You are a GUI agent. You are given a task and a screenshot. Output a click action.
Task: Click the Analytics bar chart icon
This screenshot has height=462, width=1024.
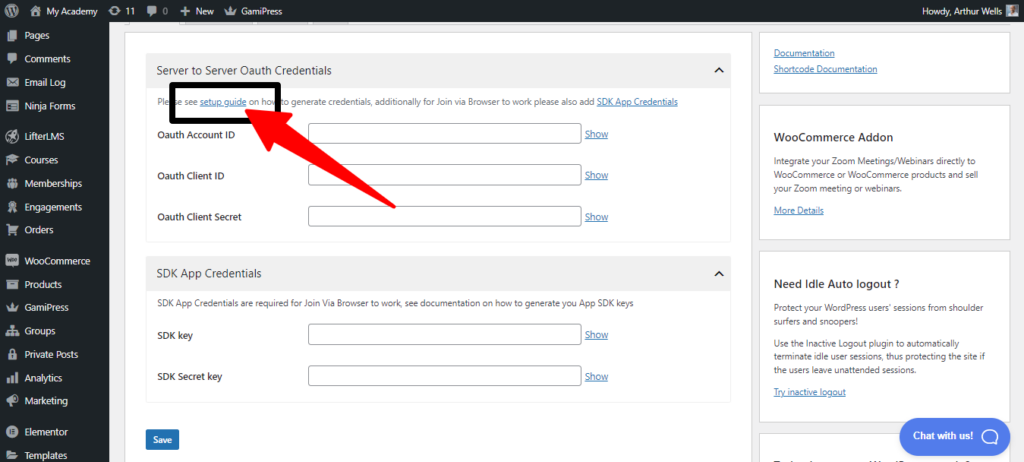pyautogui.click(x=11, y=378)
